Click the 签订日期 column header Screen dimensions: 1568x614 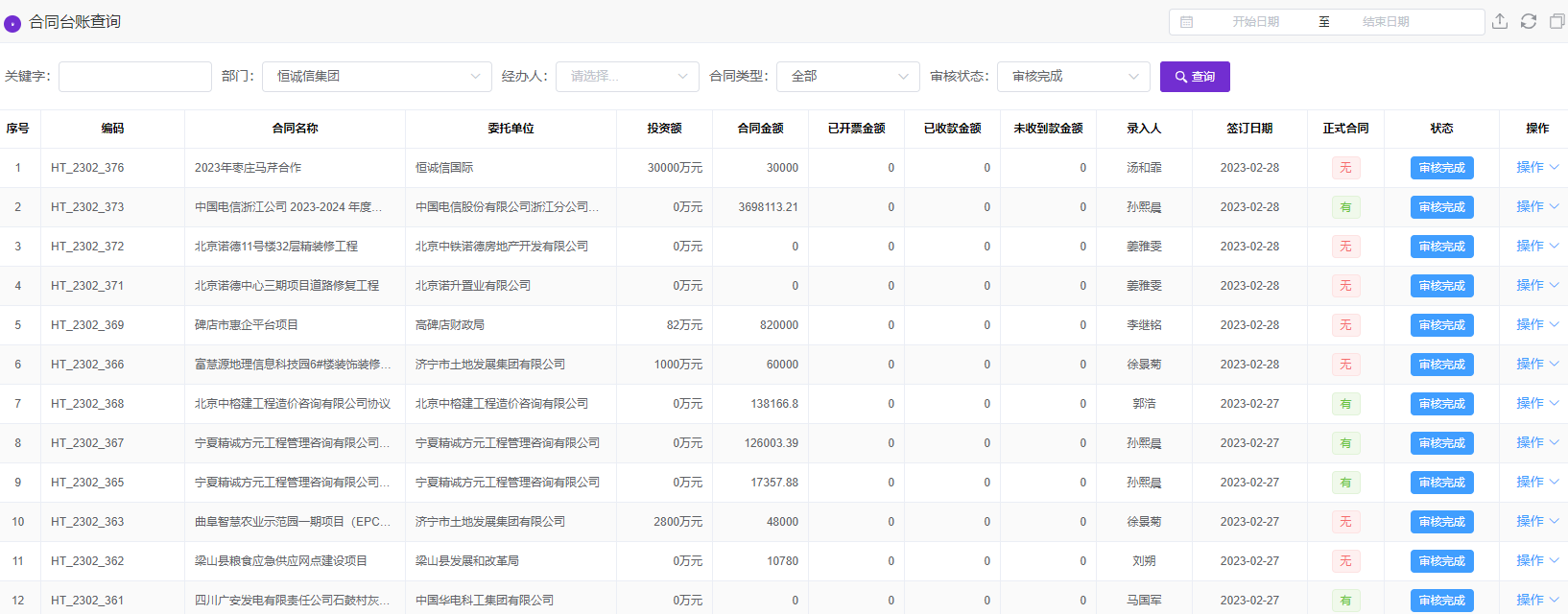click(x=1249, y=129)
